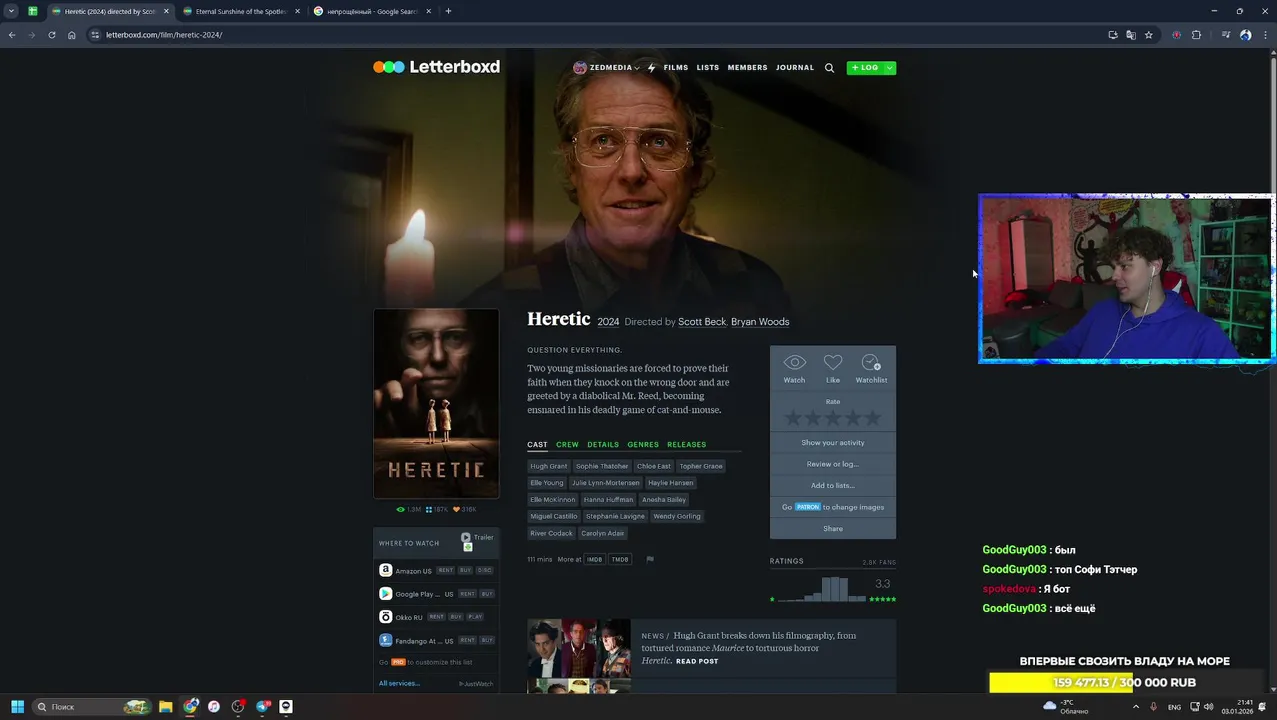Open the FILMS menu

pos(676,68)
